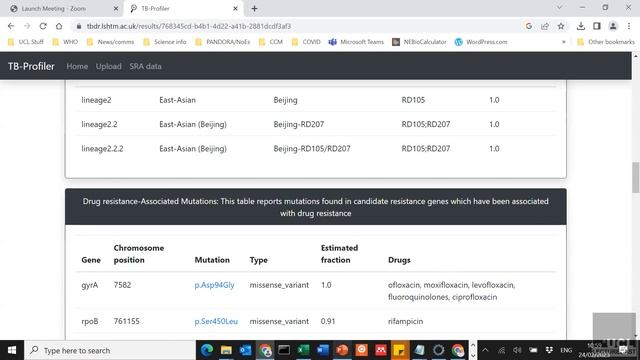Select chromosome position 761155

127,321
